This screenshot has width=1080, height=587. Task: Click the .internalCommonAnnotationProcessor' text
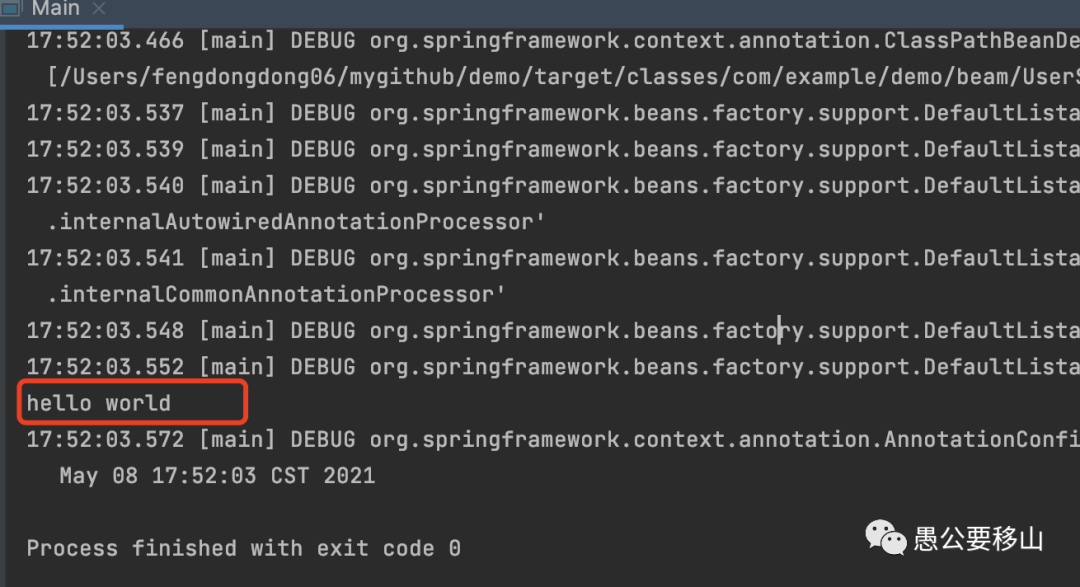coord(276,294)
